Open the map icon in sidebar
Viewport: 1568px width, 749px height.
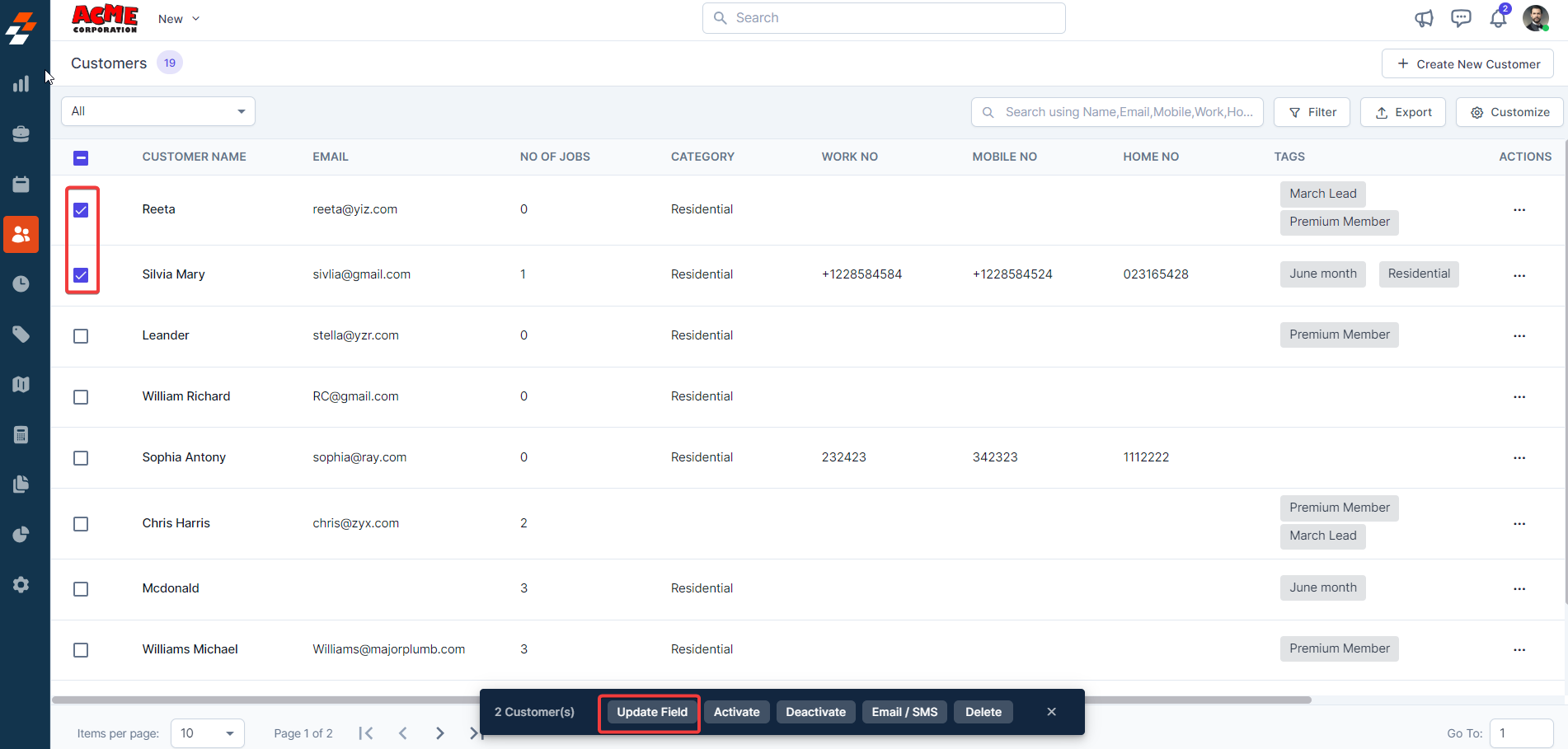[21, 384]
